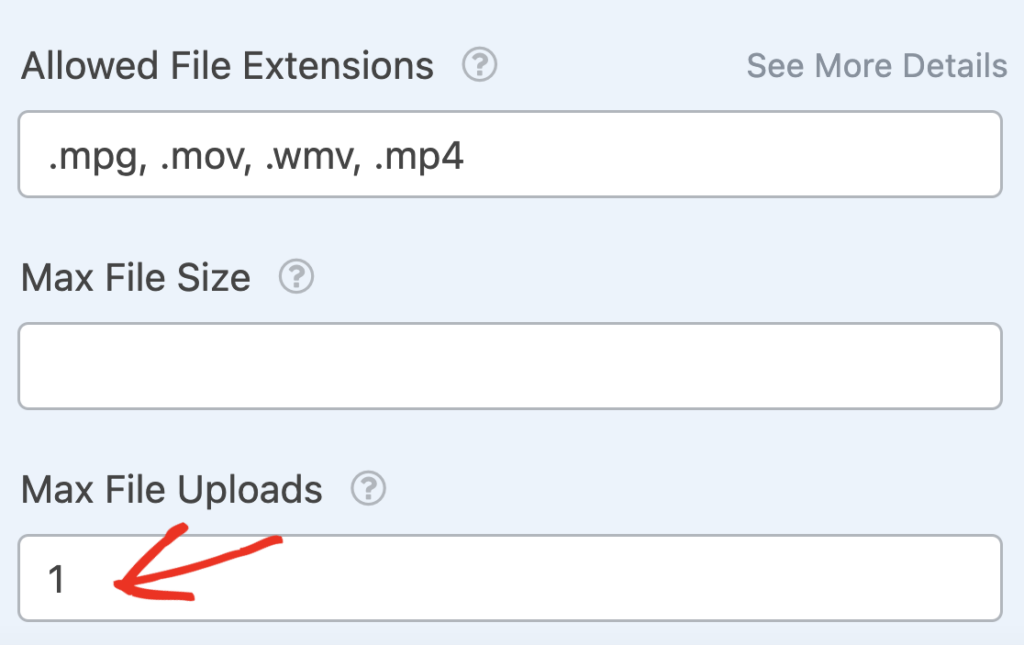Click the question mark beside Allowed File Extensions
This screenshot has height=645, width=1024.
coord(480,65)
